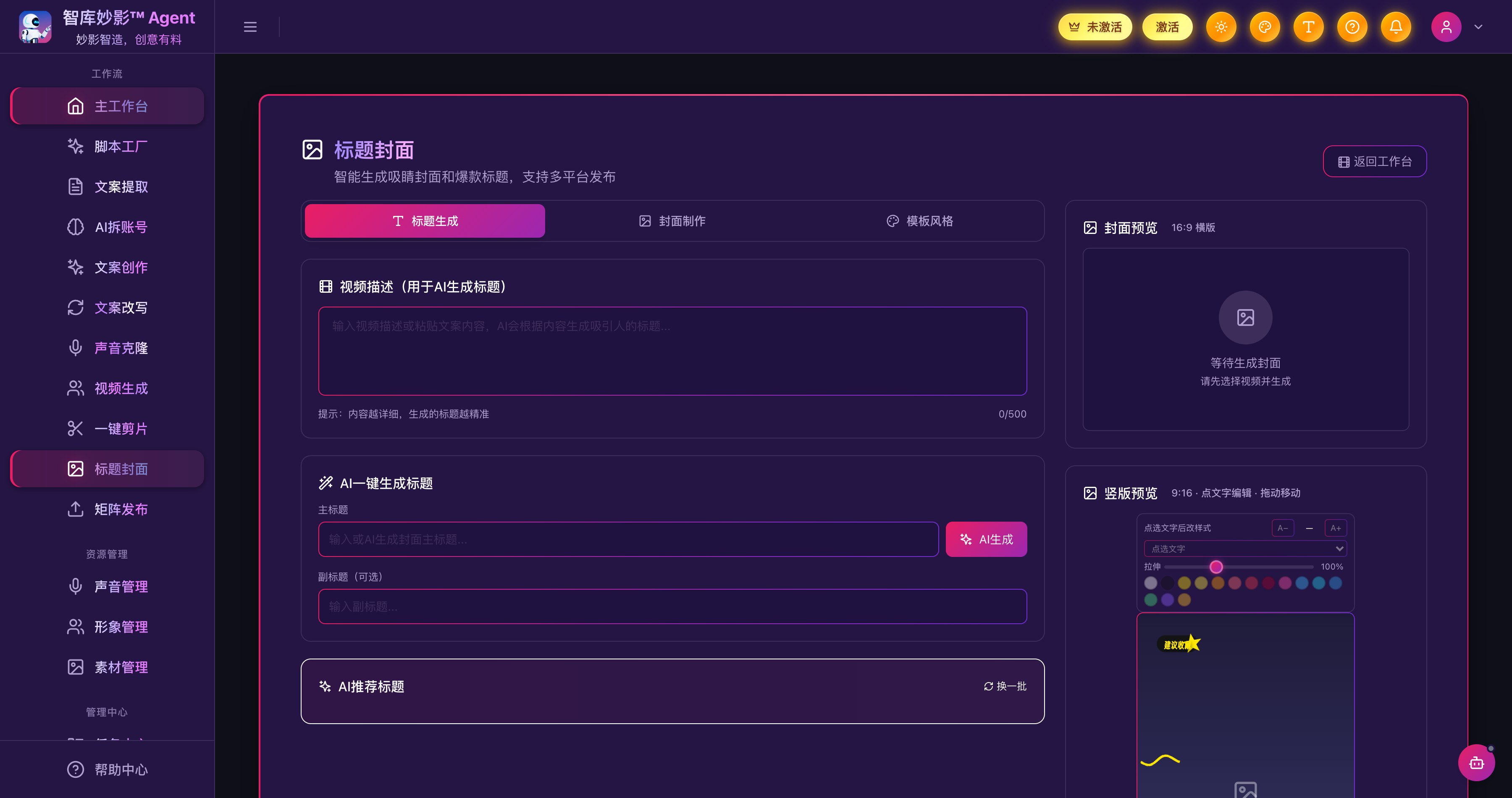Open 主工作台 in the sidebar
The image size is (1512, 798).
tap(108, 106)
